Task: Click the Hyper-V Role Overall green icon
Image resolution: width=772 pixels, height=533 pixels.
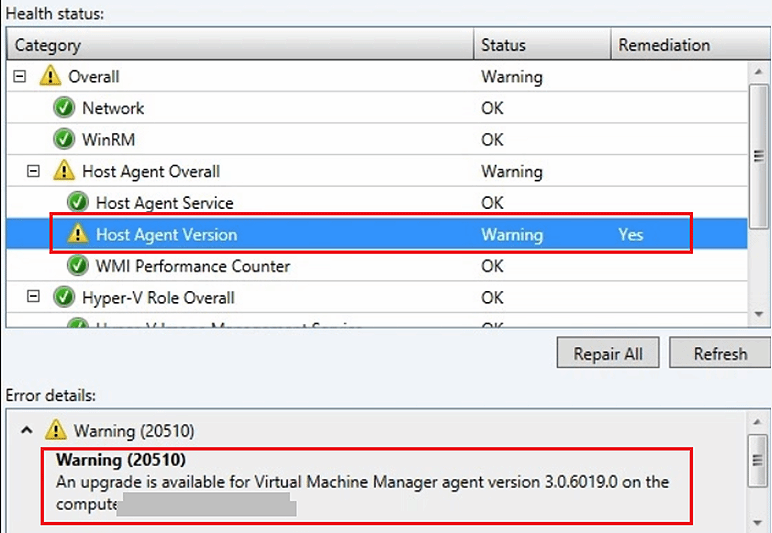Action: click(64, 298)
